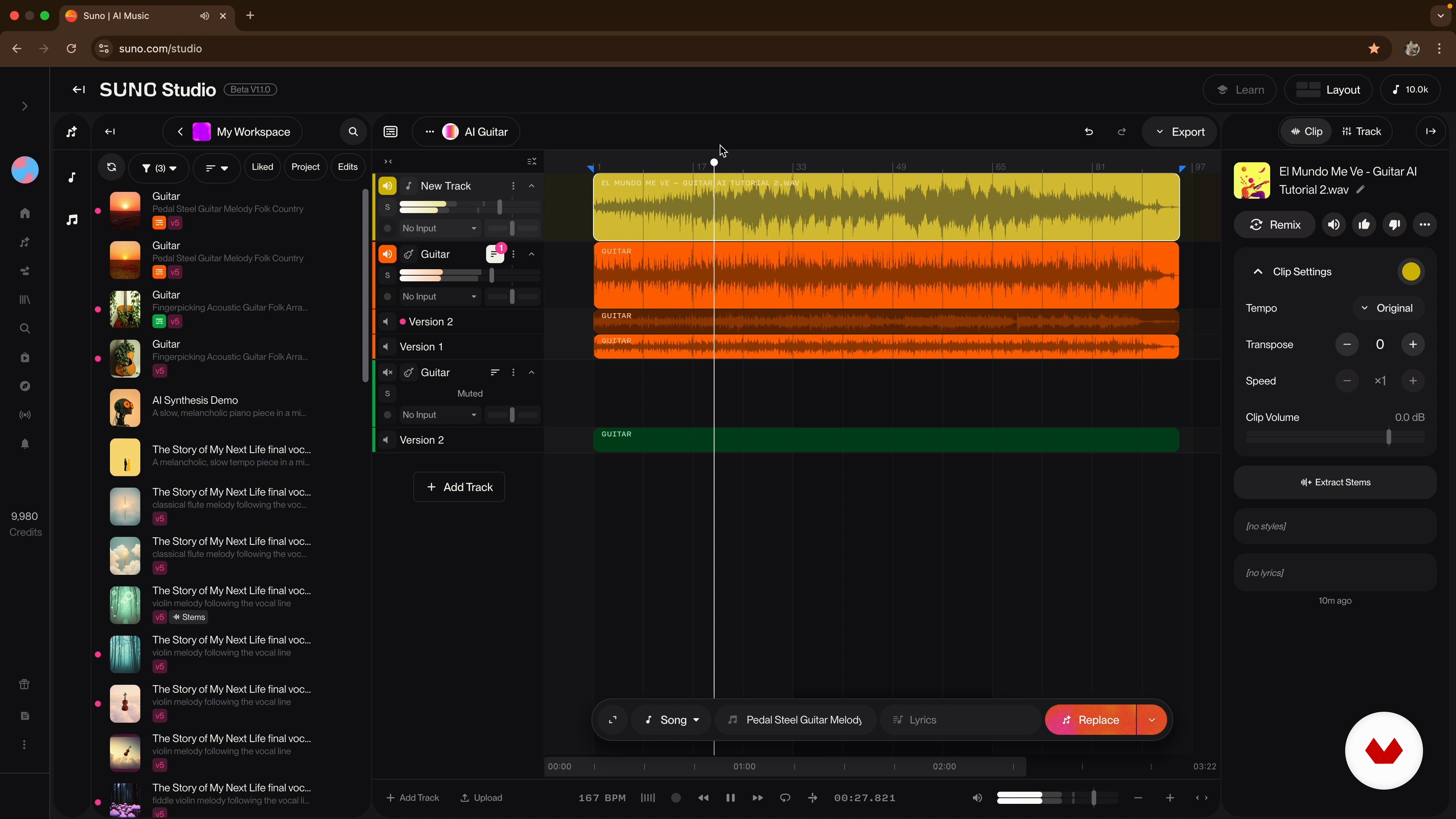The width and height of the screenshot is (1456, 819).
Task: Solo the first Guitar track
Action: (x=387, y=276)
